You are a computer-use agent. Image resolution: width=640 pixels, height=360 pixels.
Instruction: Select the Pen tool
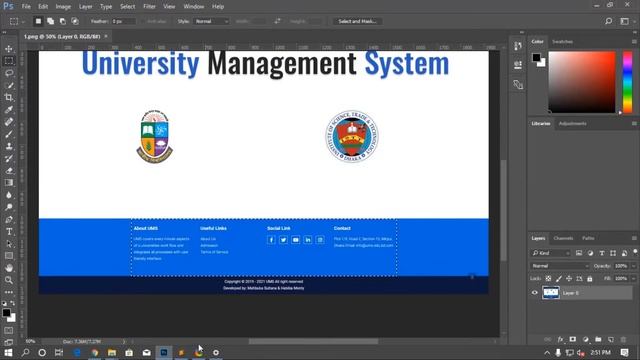9,219
